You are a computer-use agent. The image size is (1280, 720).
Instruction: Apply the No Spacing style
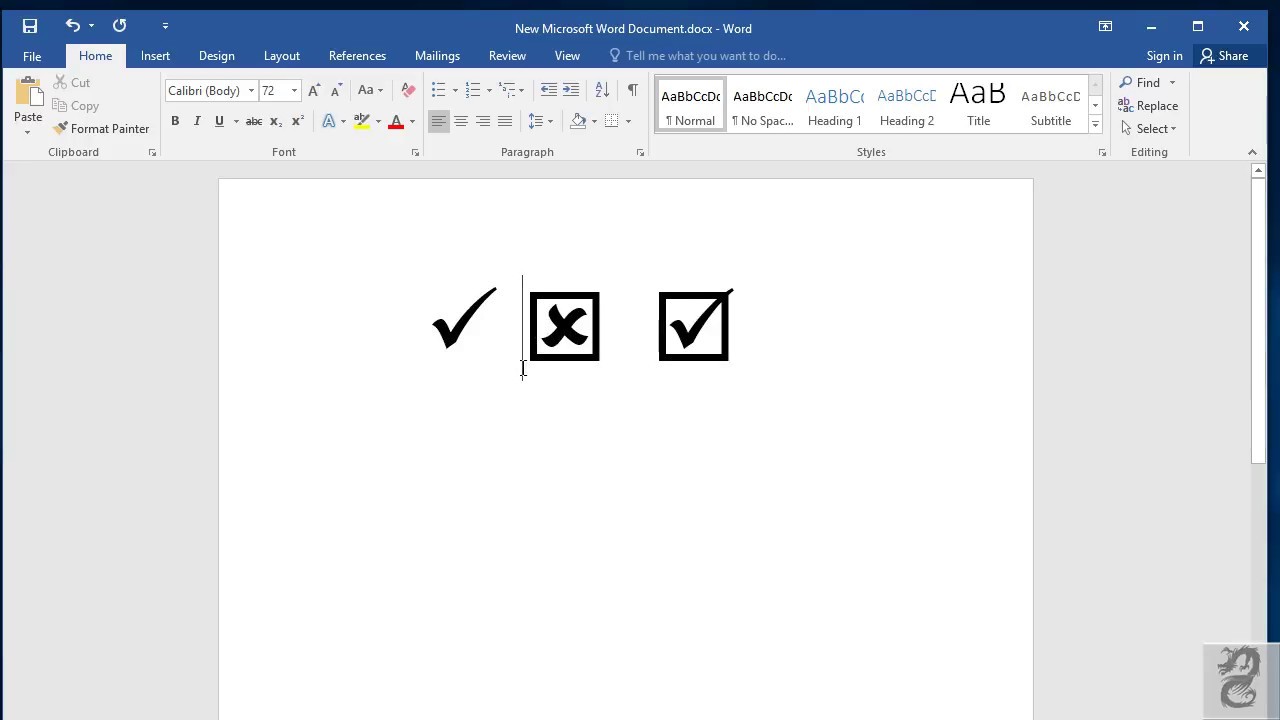[x=762, y=105]
